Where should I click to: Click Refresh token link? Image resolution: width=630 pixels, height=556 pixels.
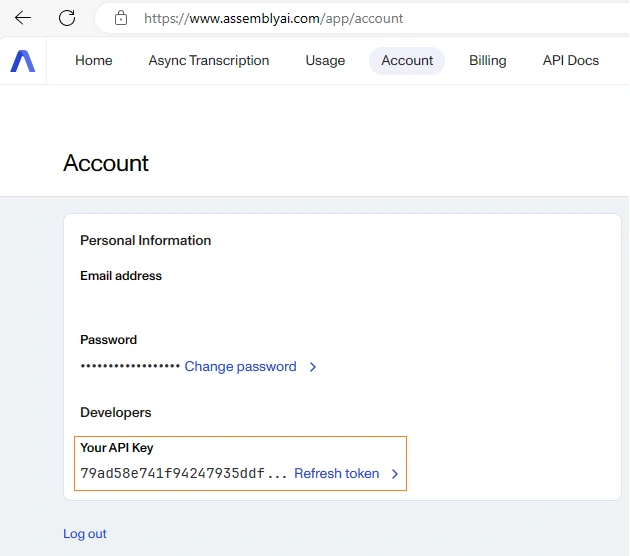point(336,474)
